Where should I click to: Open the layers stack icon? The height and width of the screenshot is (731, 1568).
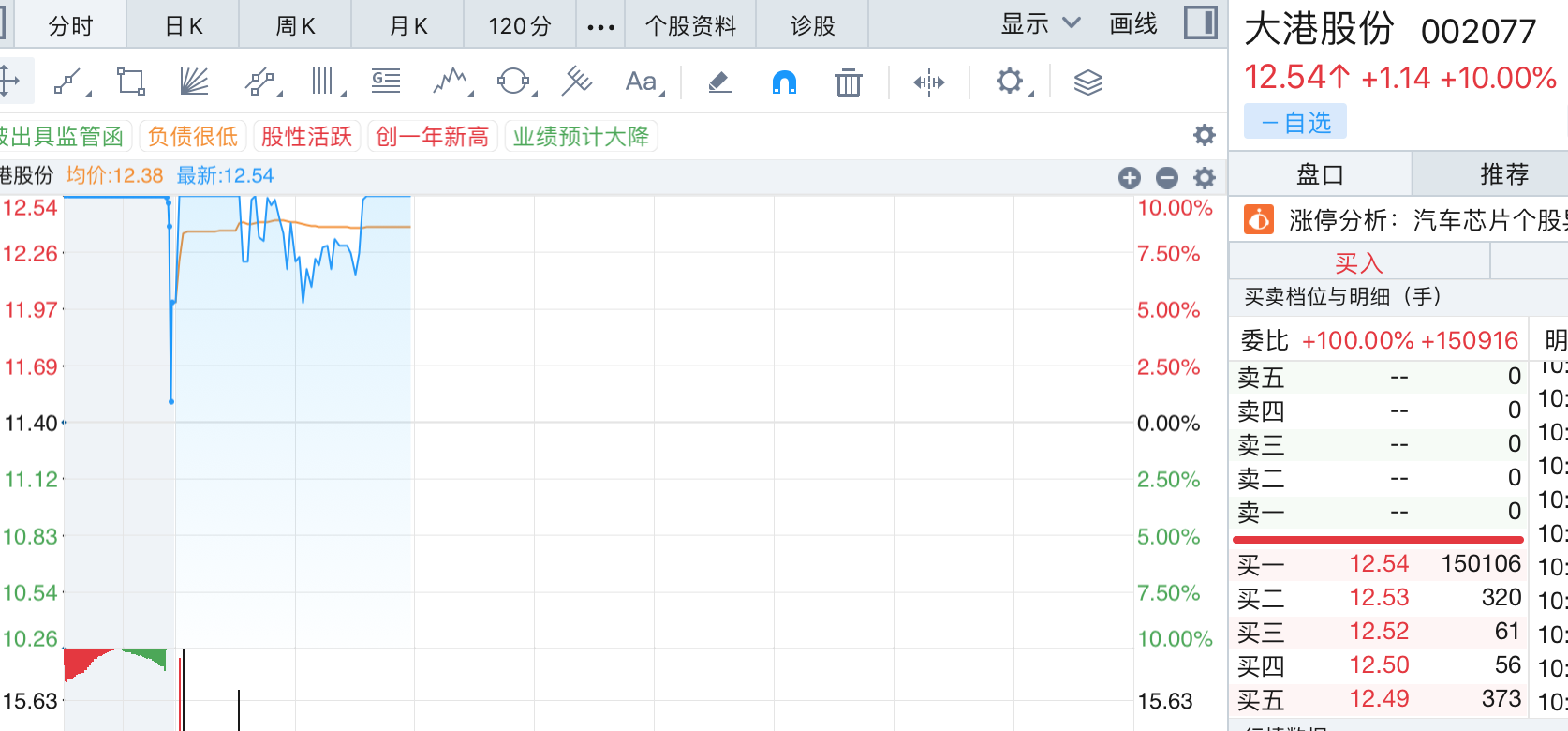tap(1088, 82)
